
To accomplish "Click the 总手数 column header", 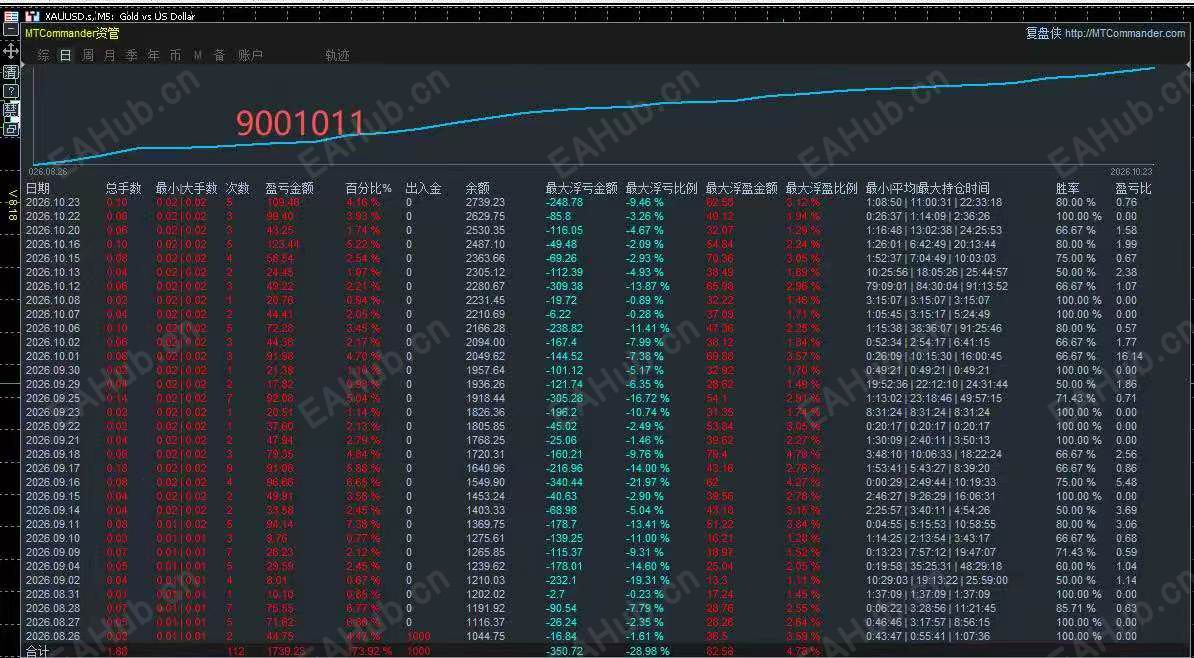I will [x=123, y=188].
